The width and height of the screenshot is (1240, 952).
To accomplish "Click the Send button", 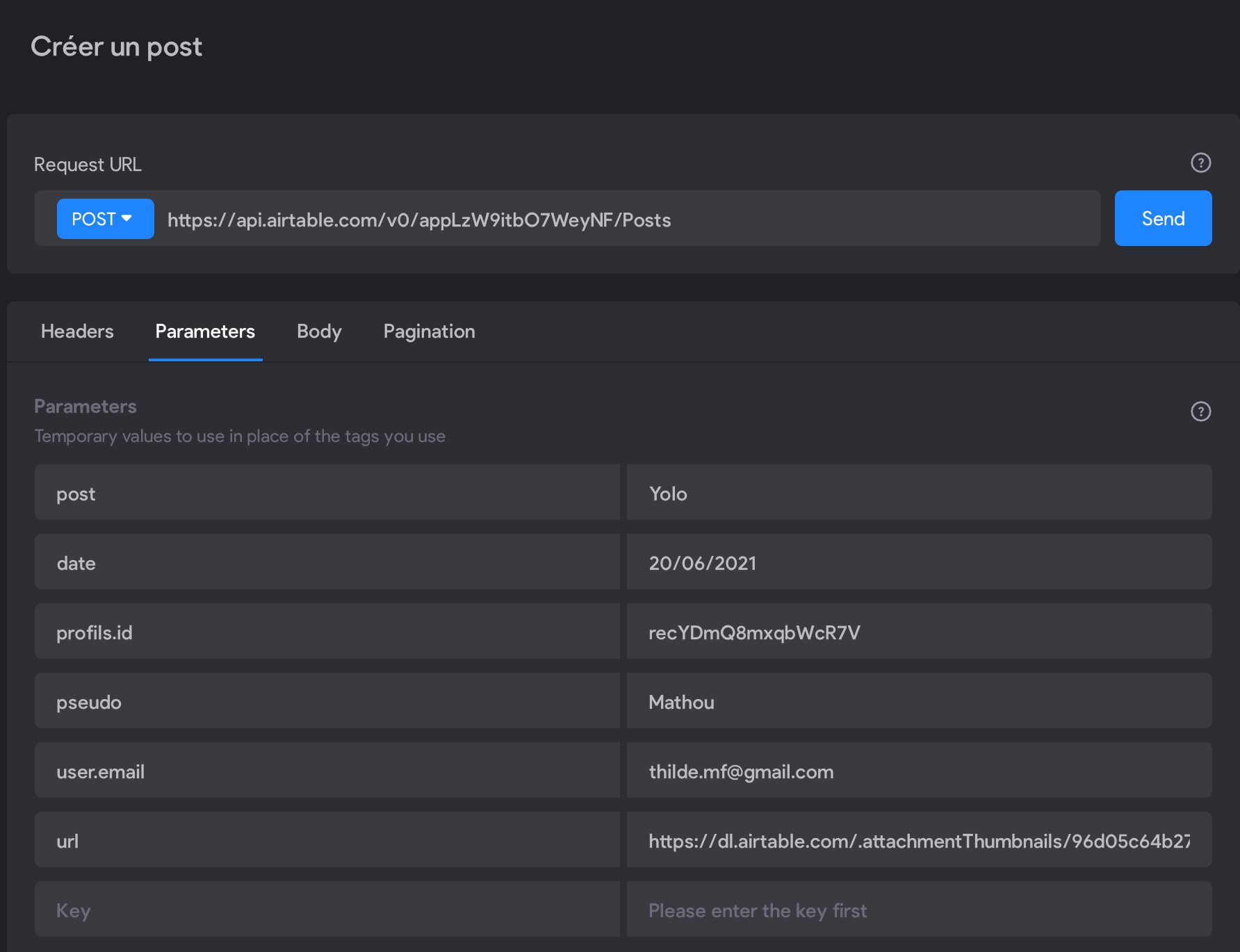I will [x=1163, y=218].
